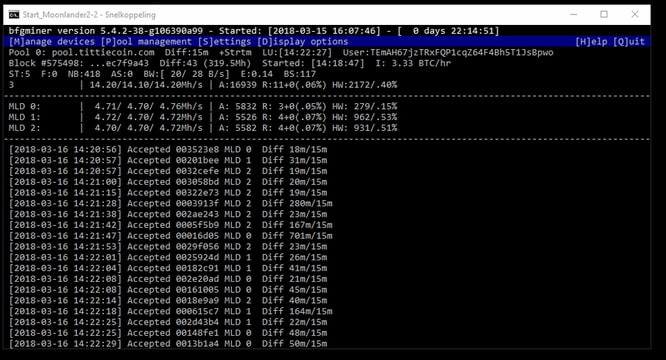666x360 pixels.
Task: Click the User wallet address text
Action: click(448, 53)
